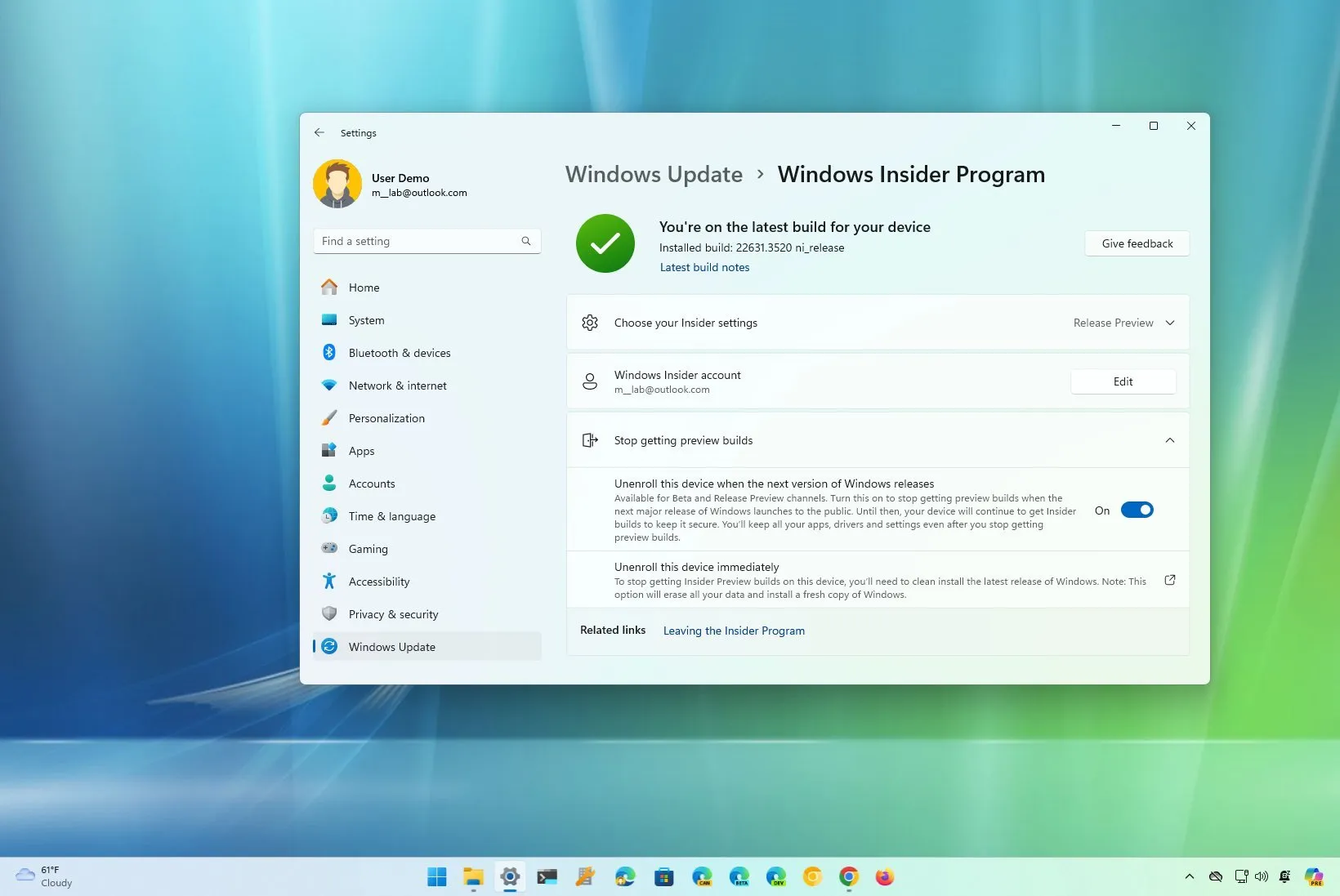Open Network & internet settings
1340x896 pixels.
coord(427,386)
